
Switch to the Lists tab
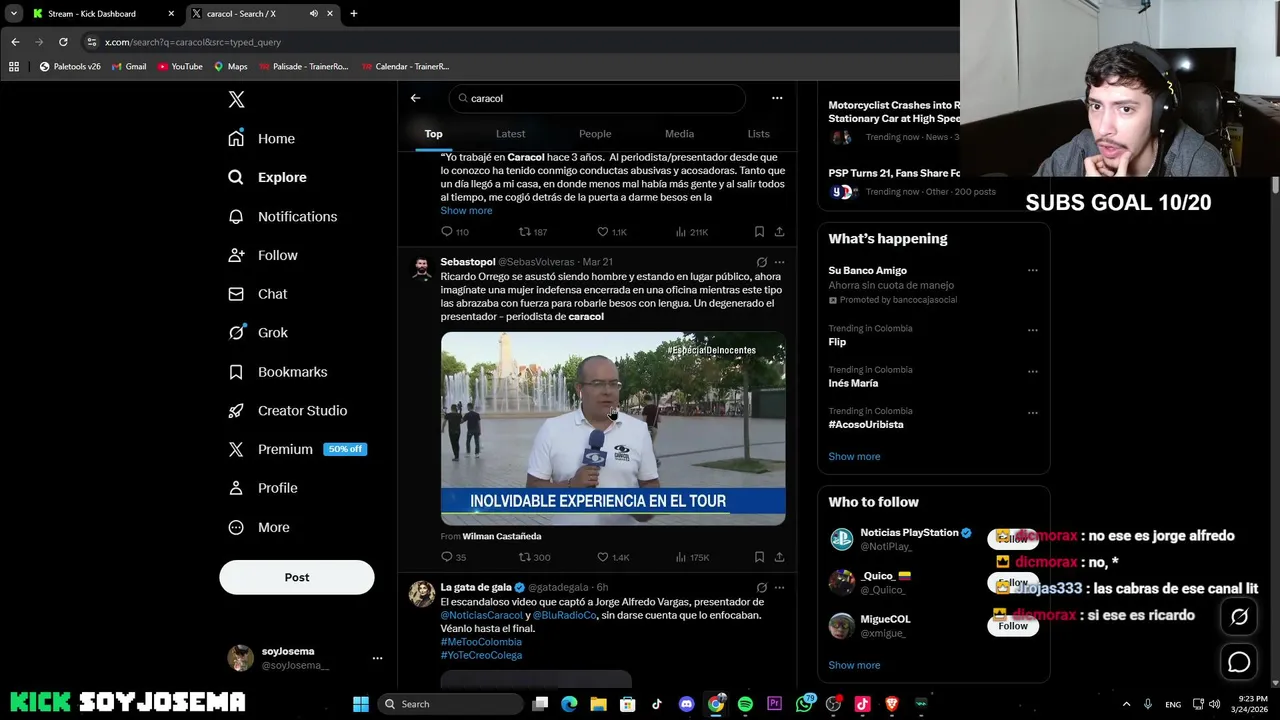click(x=758, y=133)
